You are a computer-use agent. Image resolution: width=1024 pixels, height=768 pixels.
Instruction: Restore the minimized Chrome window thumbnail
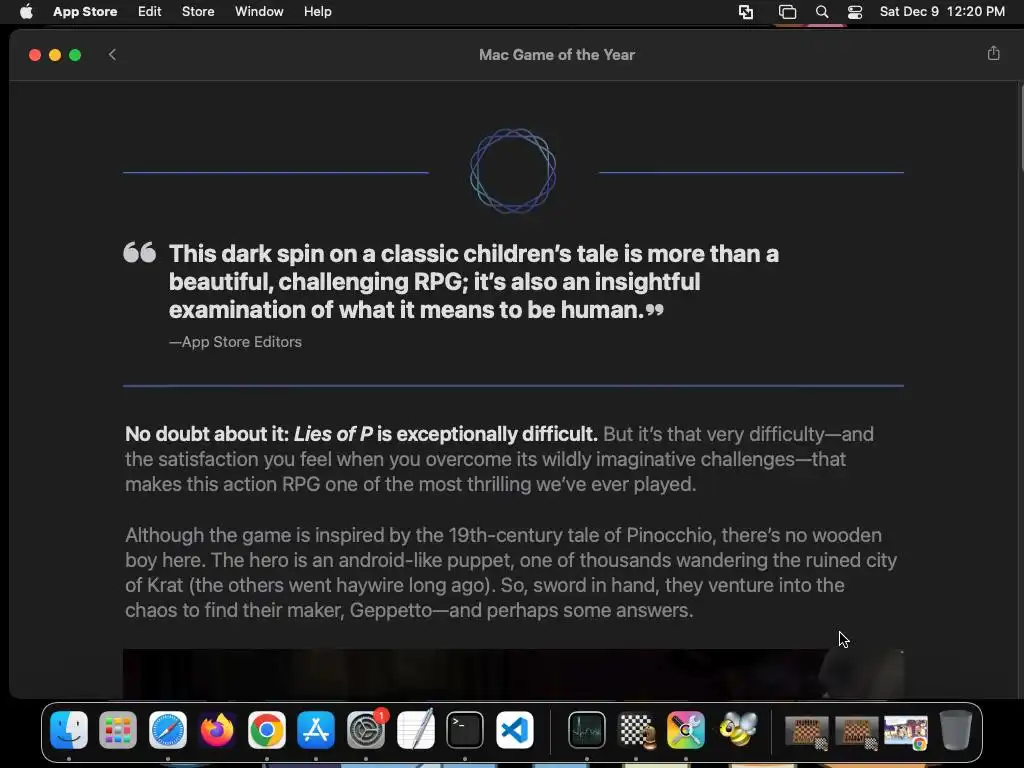(x=905, y=732)
